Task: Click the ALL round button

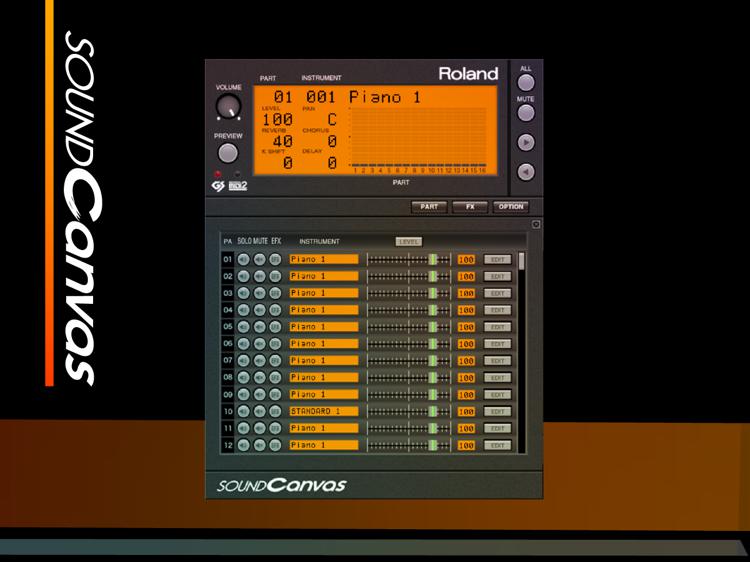Action: 526,83
